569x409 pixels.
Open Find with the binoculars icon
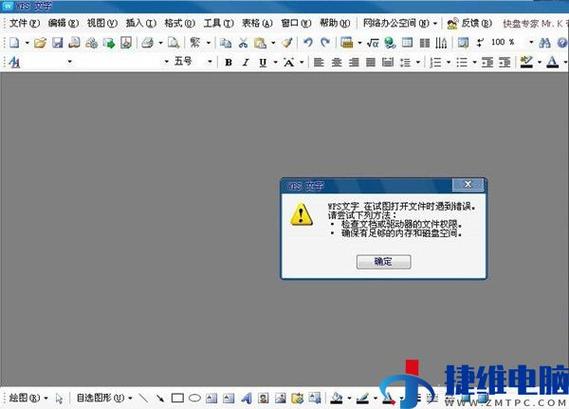coord(544,43)
